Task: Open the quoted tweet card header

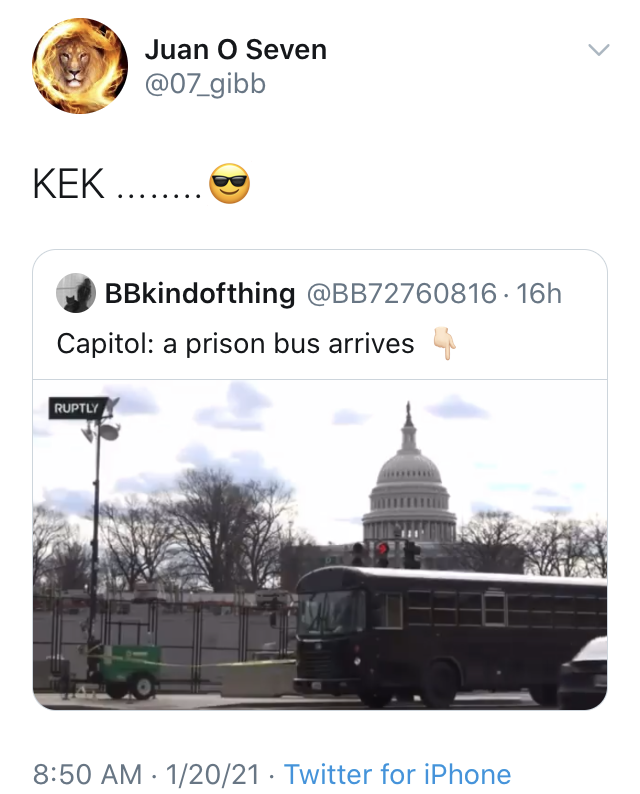Action: click(x=320, y=314)
